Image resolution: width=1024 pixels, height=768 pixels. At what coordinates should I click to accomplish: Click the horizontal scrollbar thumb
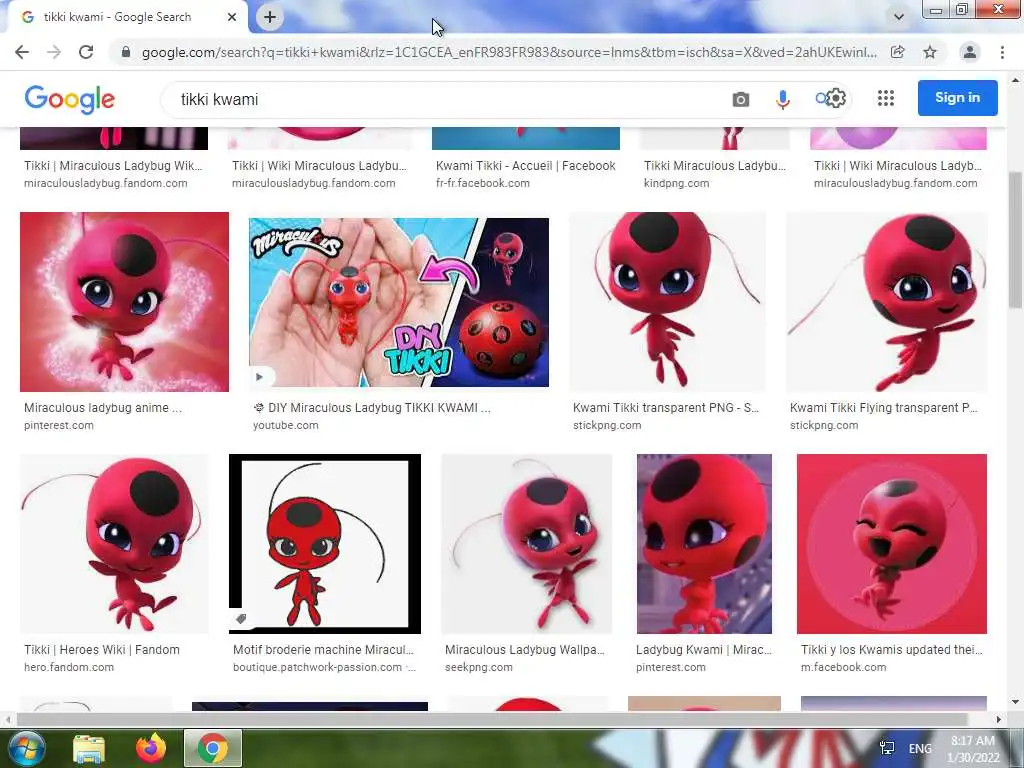tap(492, 719)
